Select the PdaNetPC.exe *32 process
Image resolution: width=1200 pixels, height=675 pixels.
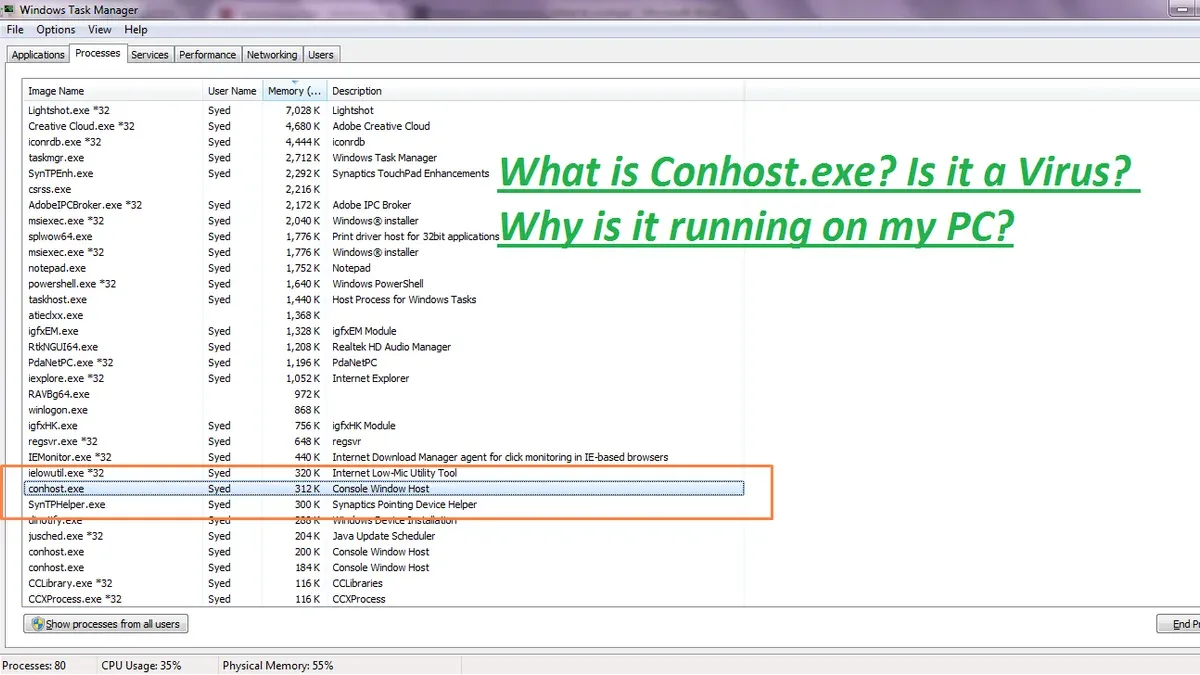coord(384,362)
